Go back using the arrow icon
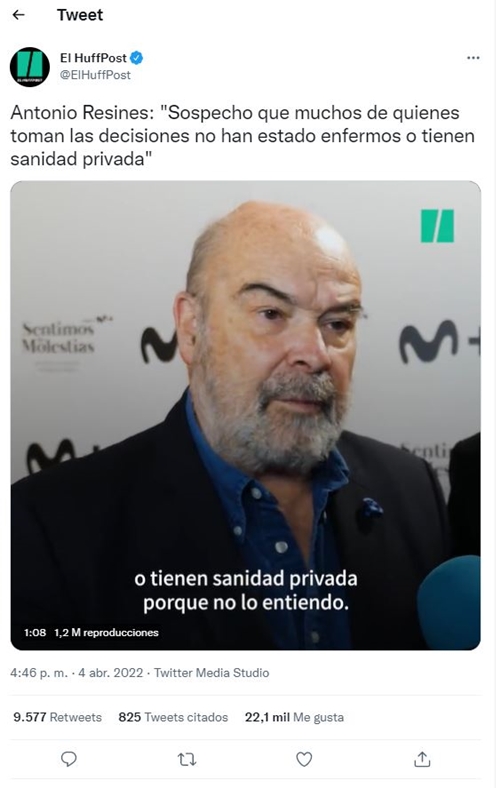The image size is (500, 788). (x=19, y=15)
